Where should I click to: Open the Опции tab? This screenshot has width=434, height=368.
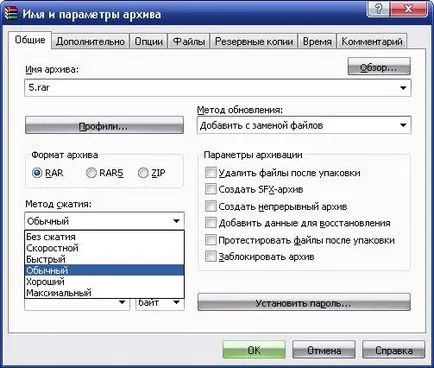coord(149,42)
